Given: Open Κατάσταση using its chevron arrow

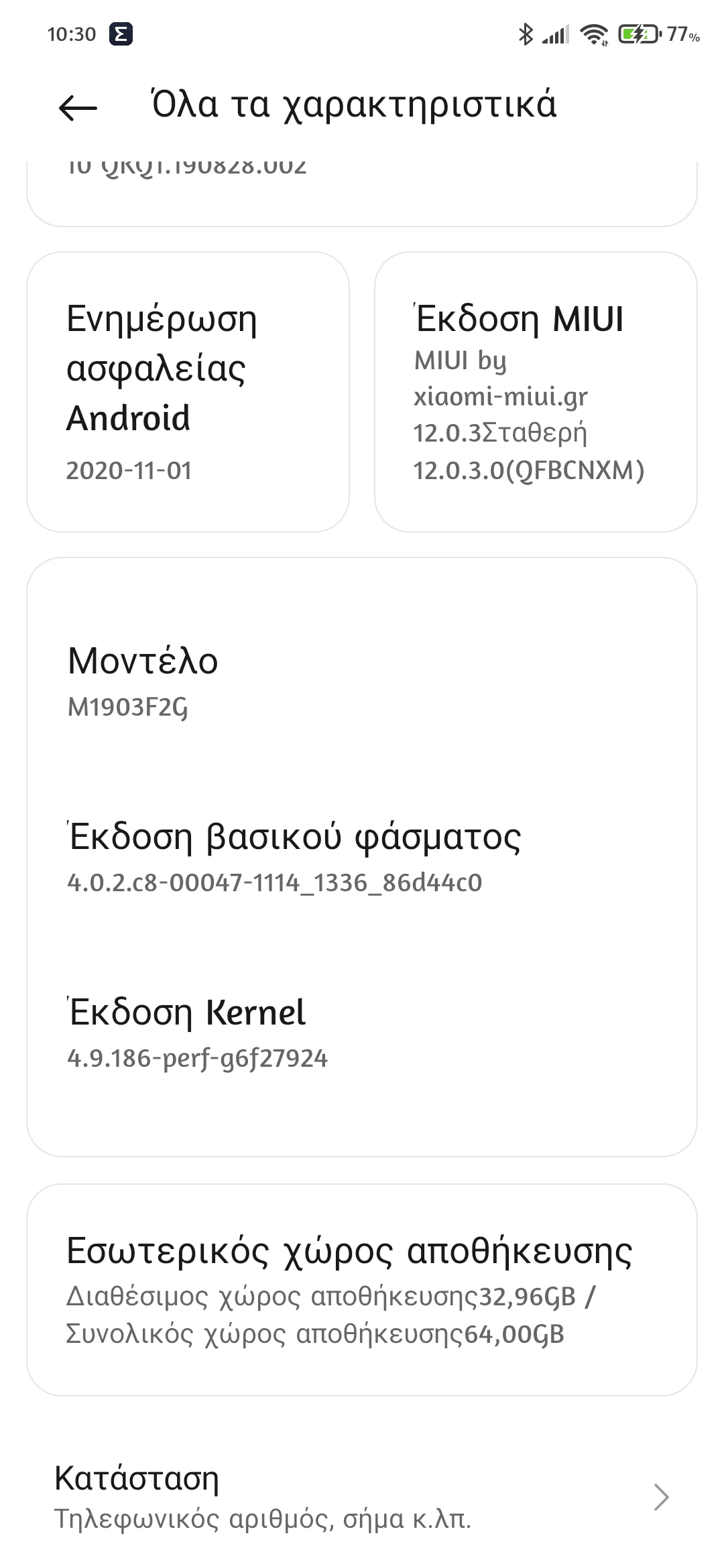Looking at the screenshot, I should pyautogui.click(x=661, y=1497).
